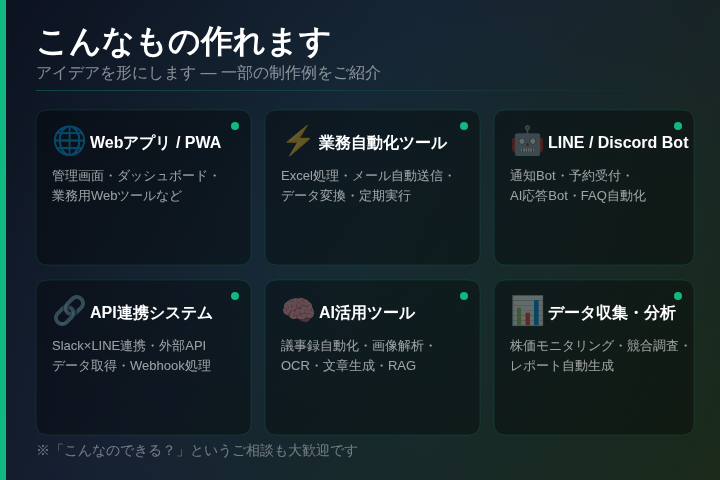Select the API連携システム heading
This screenshot has width=720, height=480.
pyautogui.click(x=151, y=313)
